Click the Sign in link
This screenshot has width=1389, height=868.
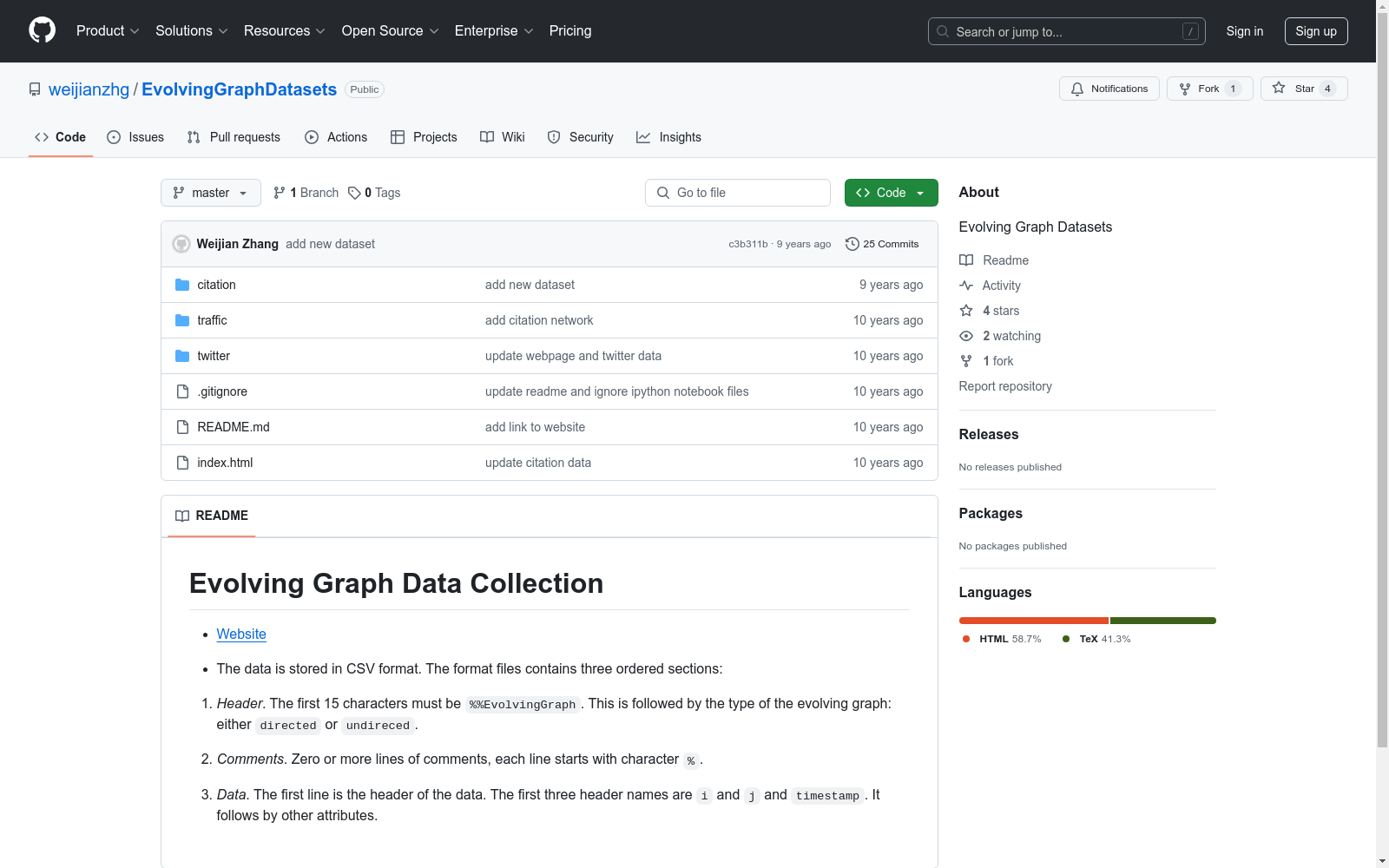pos(1245,31)
